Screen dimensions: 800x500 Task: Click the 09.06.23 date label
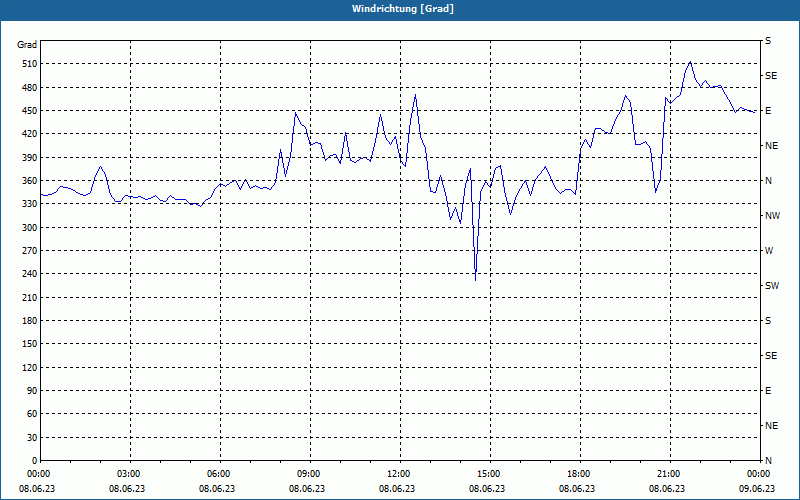click(757, 489)
